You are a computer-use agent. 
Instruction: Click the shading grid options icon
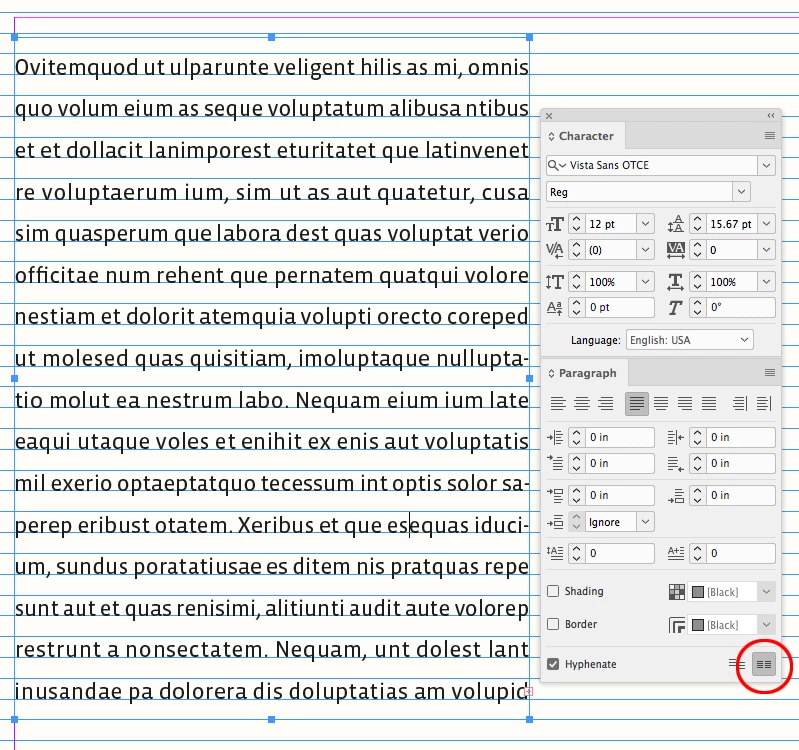(x=677, y=592)
